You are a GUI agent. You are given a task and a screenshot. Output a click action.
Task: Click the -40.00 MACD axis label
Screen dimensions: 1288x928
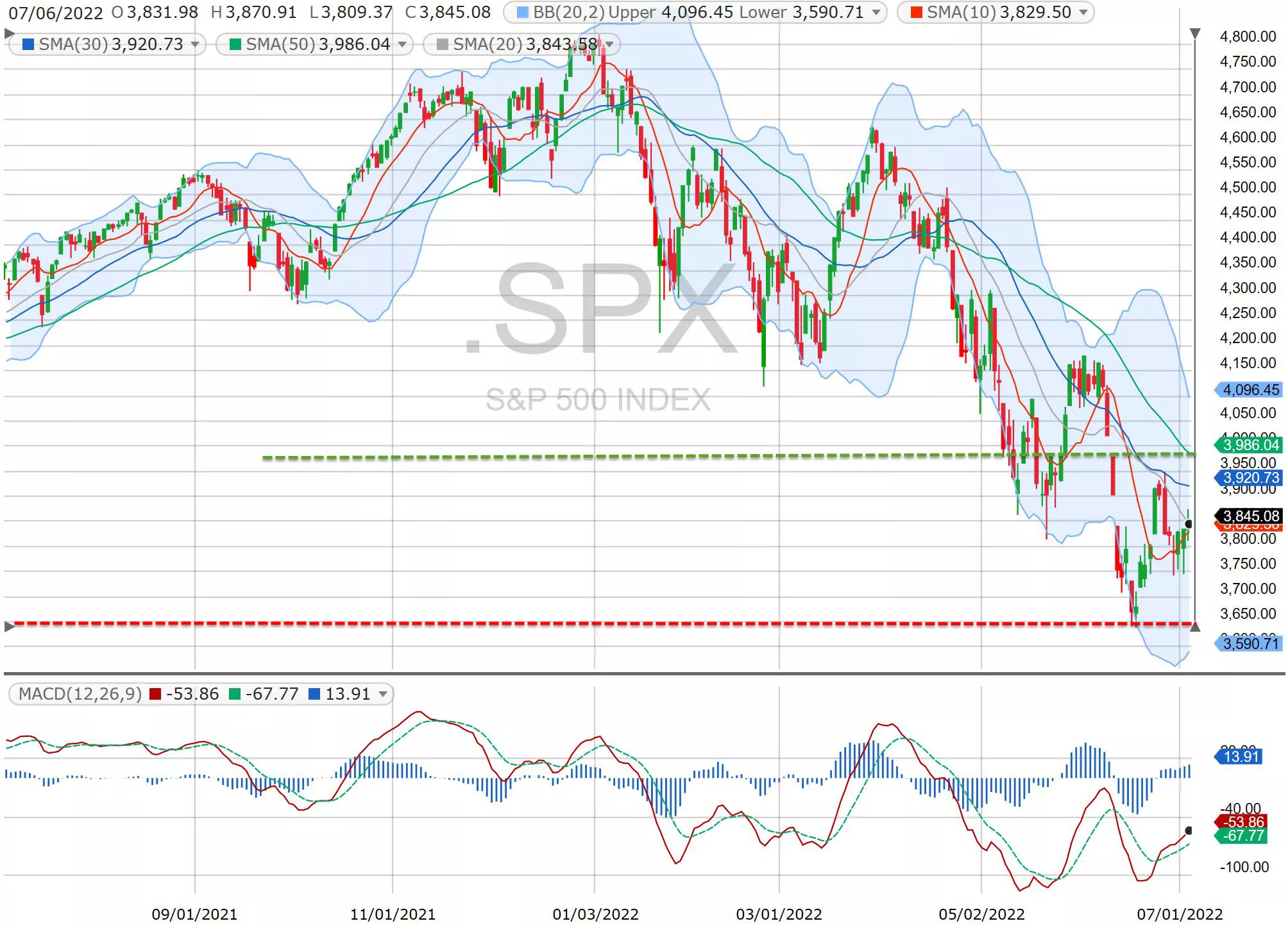(x=1241, y=807)
